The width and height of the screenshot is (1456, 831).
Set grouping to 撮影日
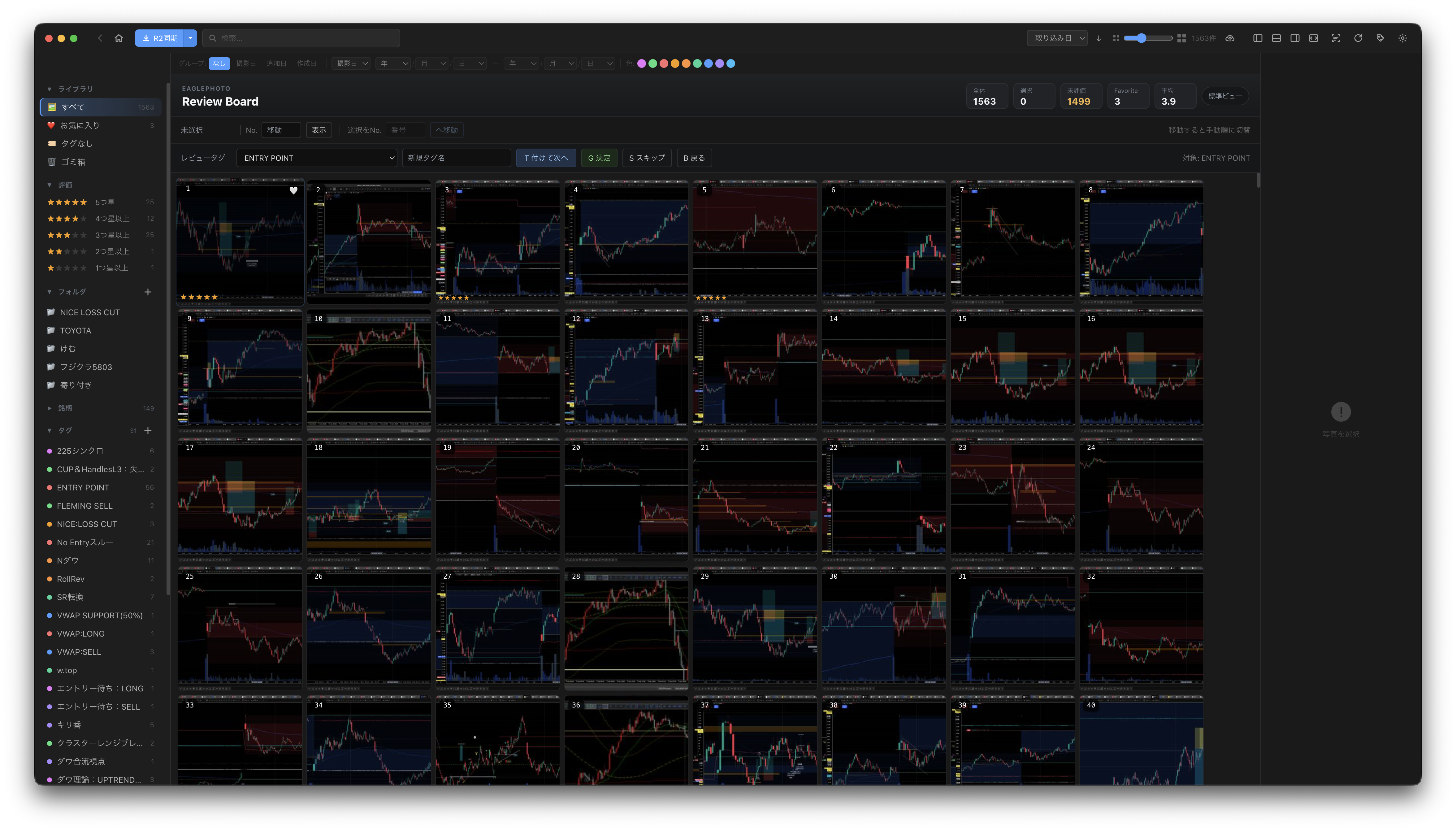click(246, 63)
